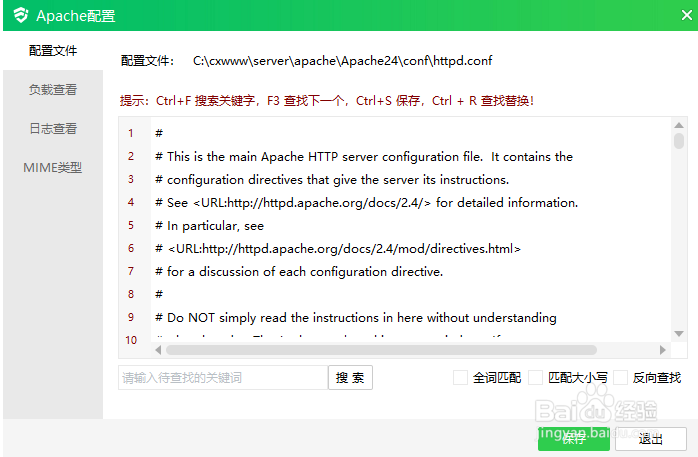Click the 退出 button
Screen dimensions: 698x457
pos(650,439)
